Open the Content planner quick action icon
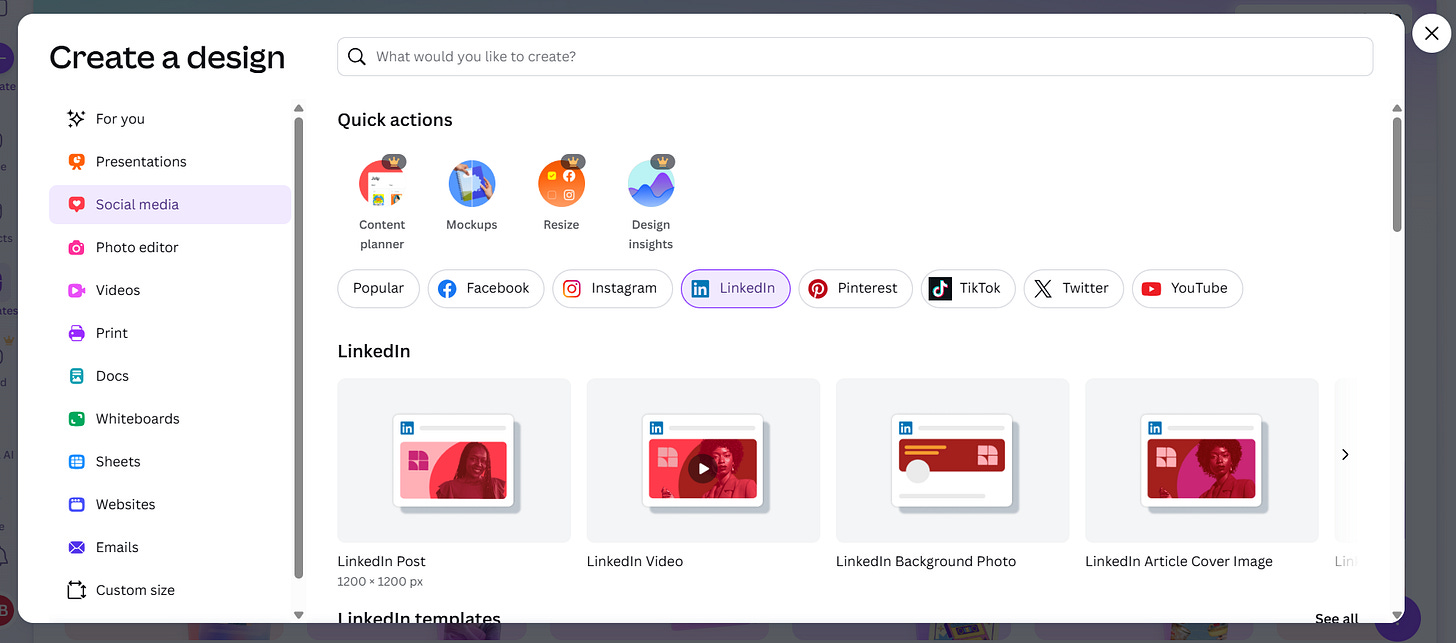The width and height of the screenshot is (1456, 643). 382,184
